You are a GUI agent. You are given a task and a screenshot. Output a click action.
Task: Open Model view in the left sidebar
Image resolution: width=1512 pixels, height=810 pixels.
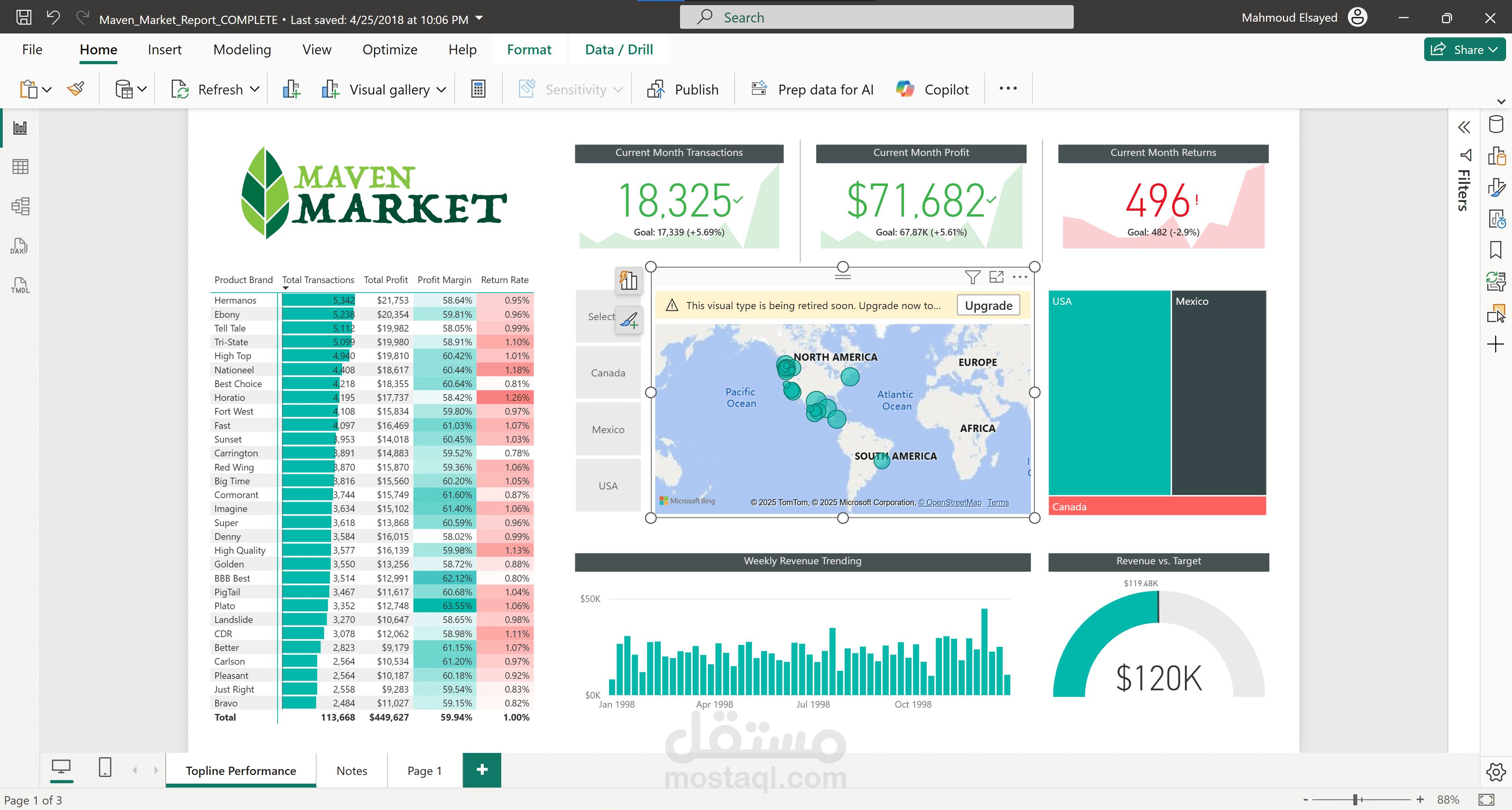pyautogui.click(x=20, y=206)
